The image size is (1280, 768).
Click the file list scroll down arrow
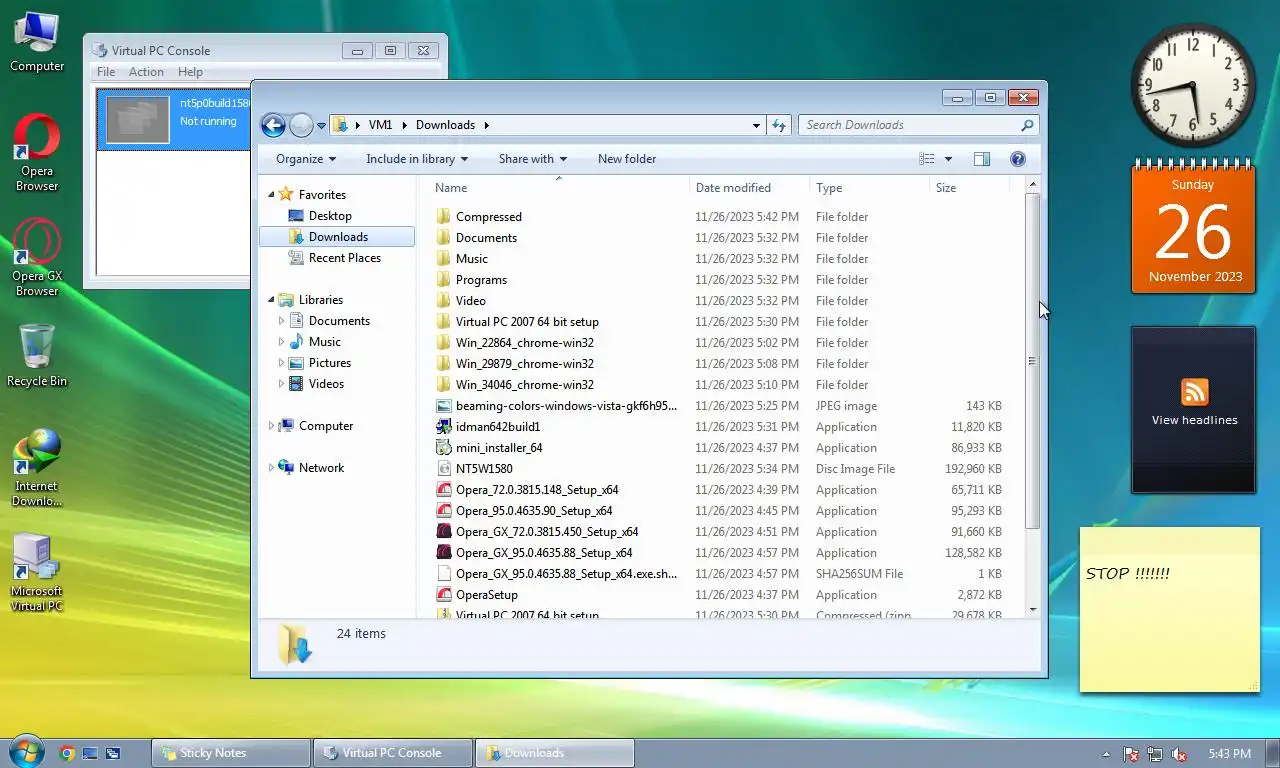1033,609
